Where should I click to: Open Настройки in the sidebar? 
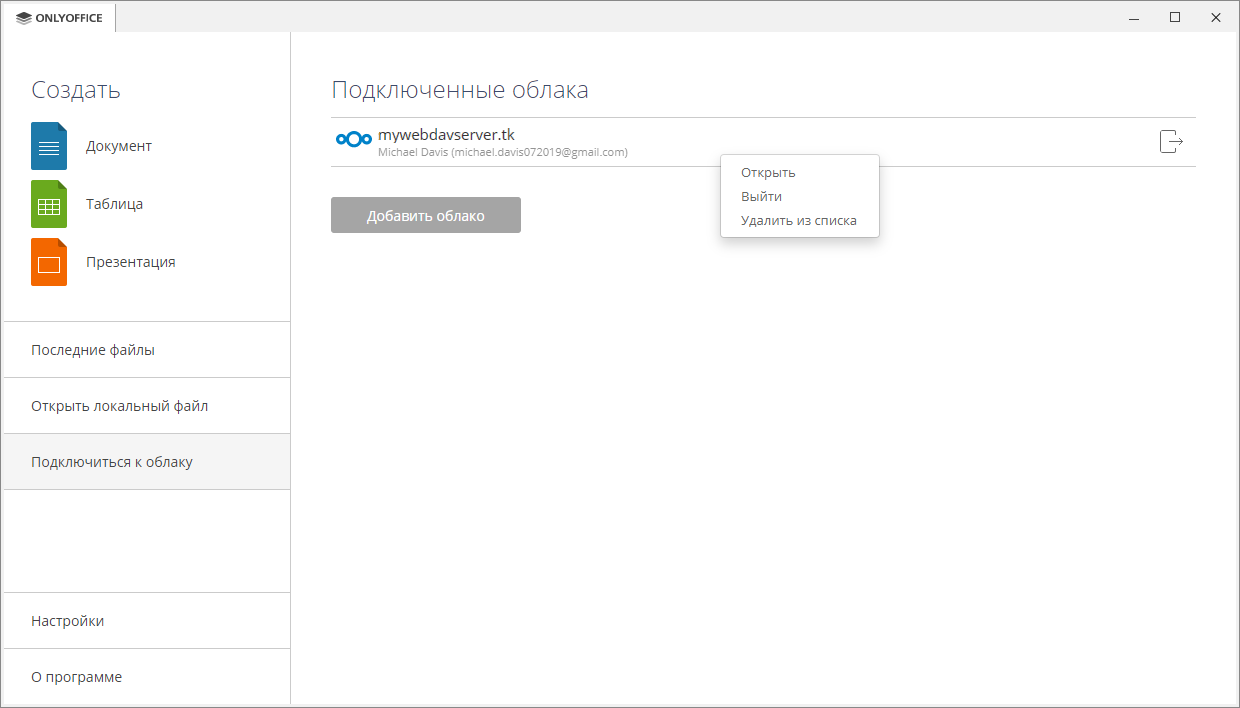tap(147, 621)
